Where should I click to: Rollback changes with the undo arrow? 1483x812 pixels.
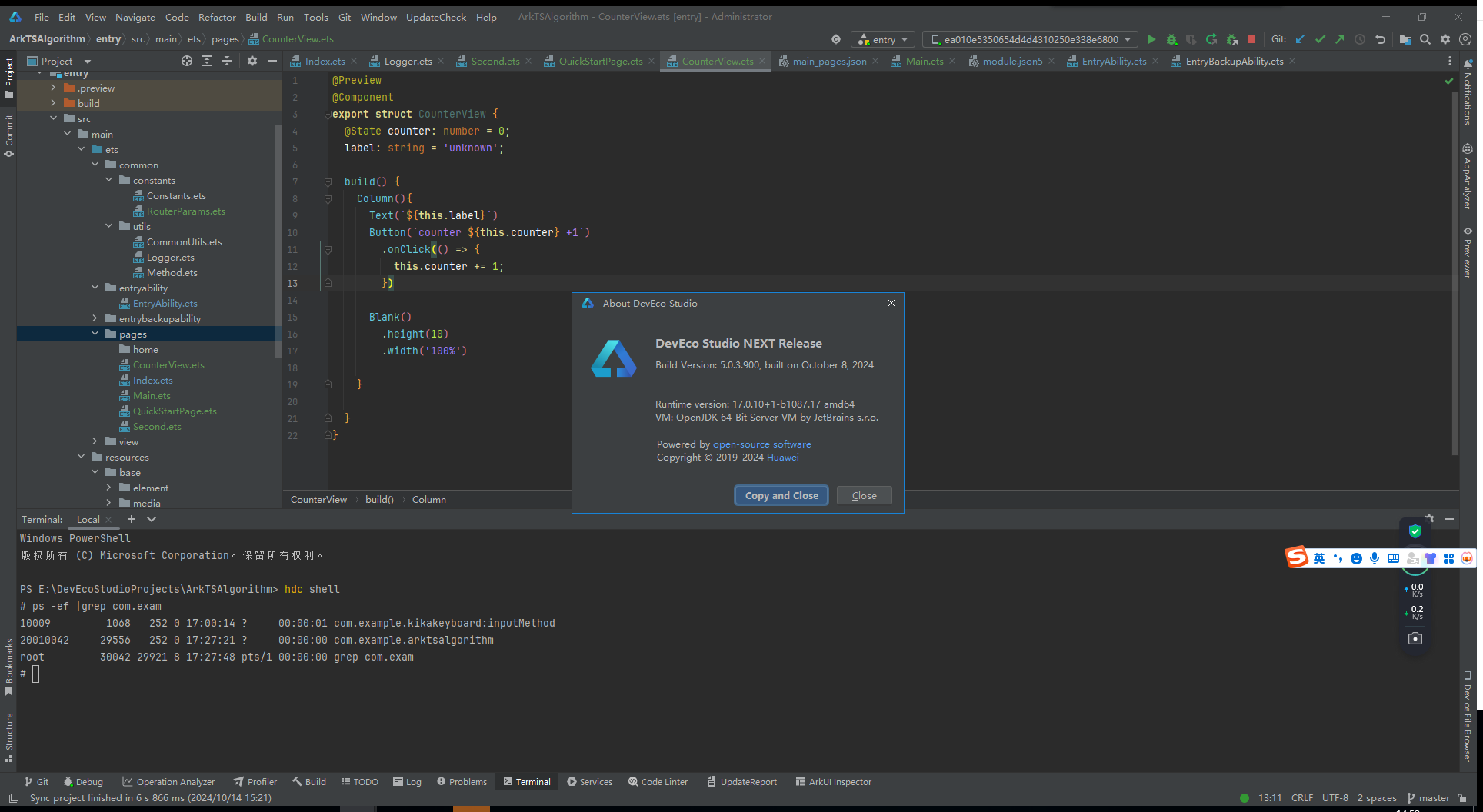coord(1380,39)
